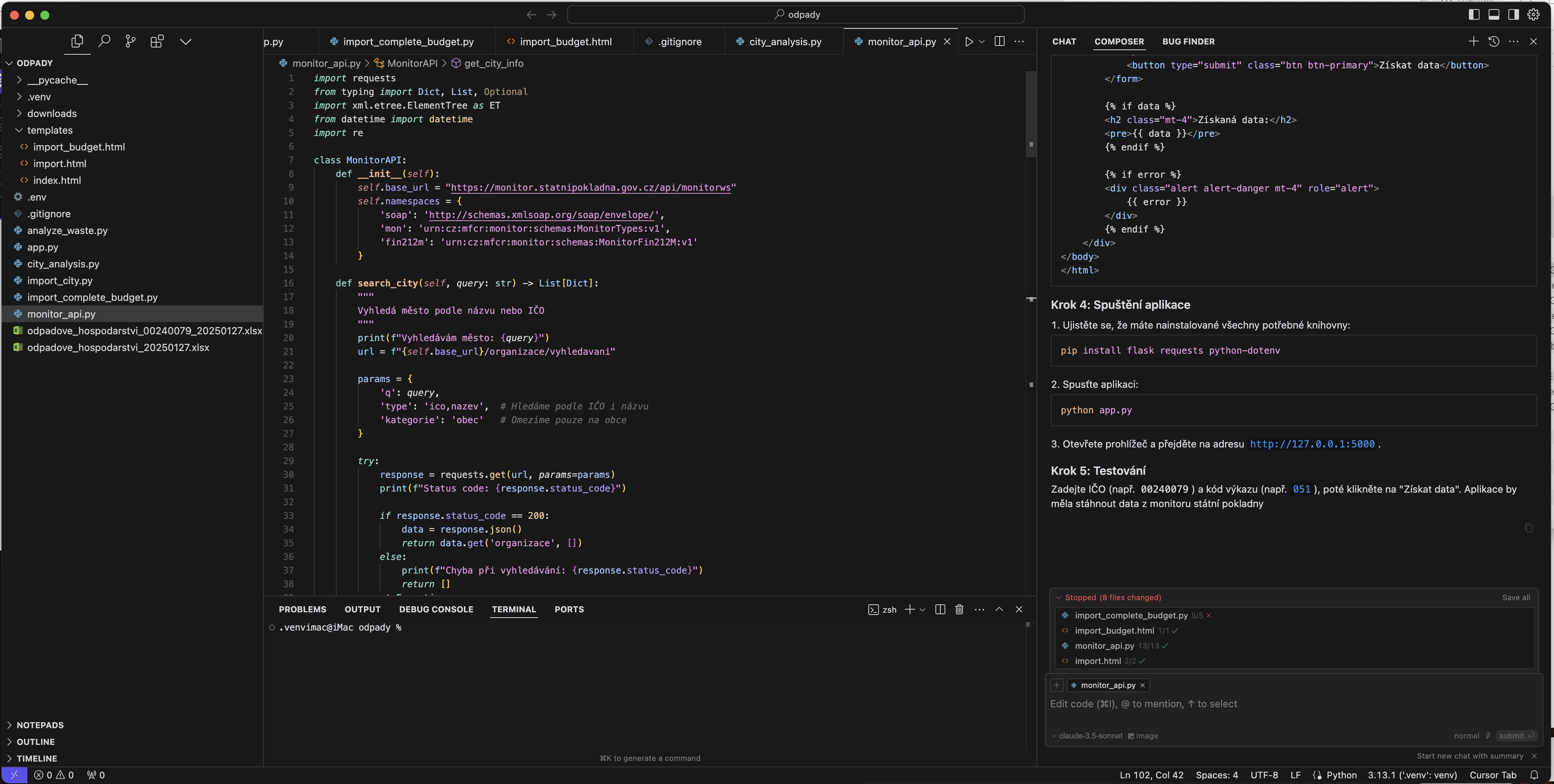Toggle the OUTLINE section in sidebar
1554x784 pixels.
coord(35,741)
